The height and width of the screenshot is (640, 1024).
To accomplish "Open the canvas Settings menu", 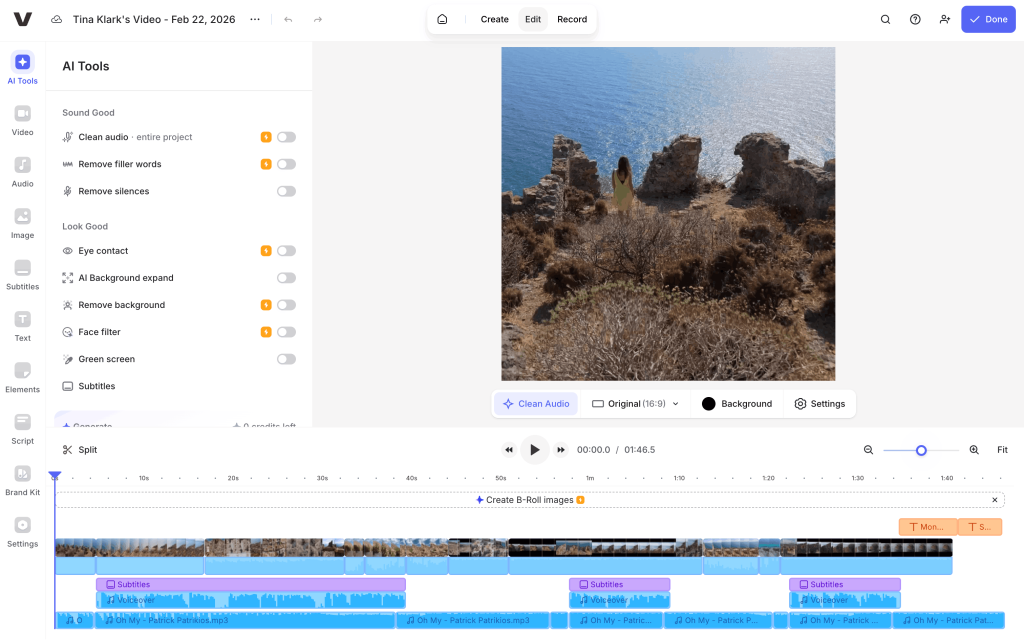I will click(819, 404).
